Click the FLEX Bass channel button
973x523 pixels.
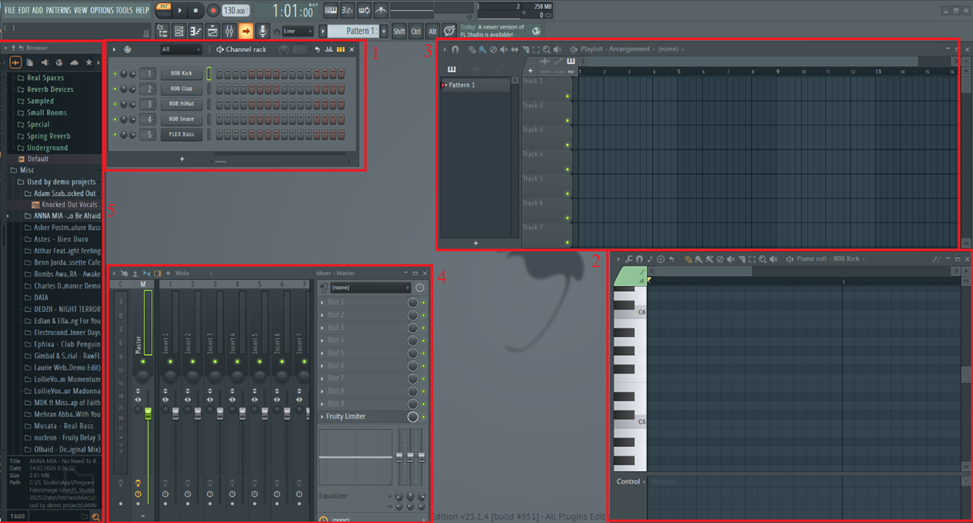182,135
